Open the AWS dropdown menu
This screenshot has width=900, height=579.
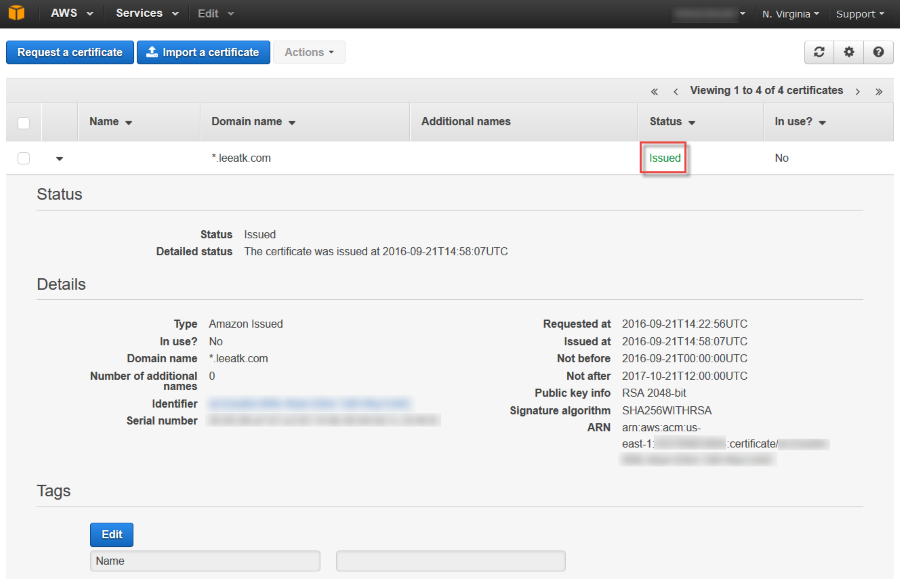(72, 13)
